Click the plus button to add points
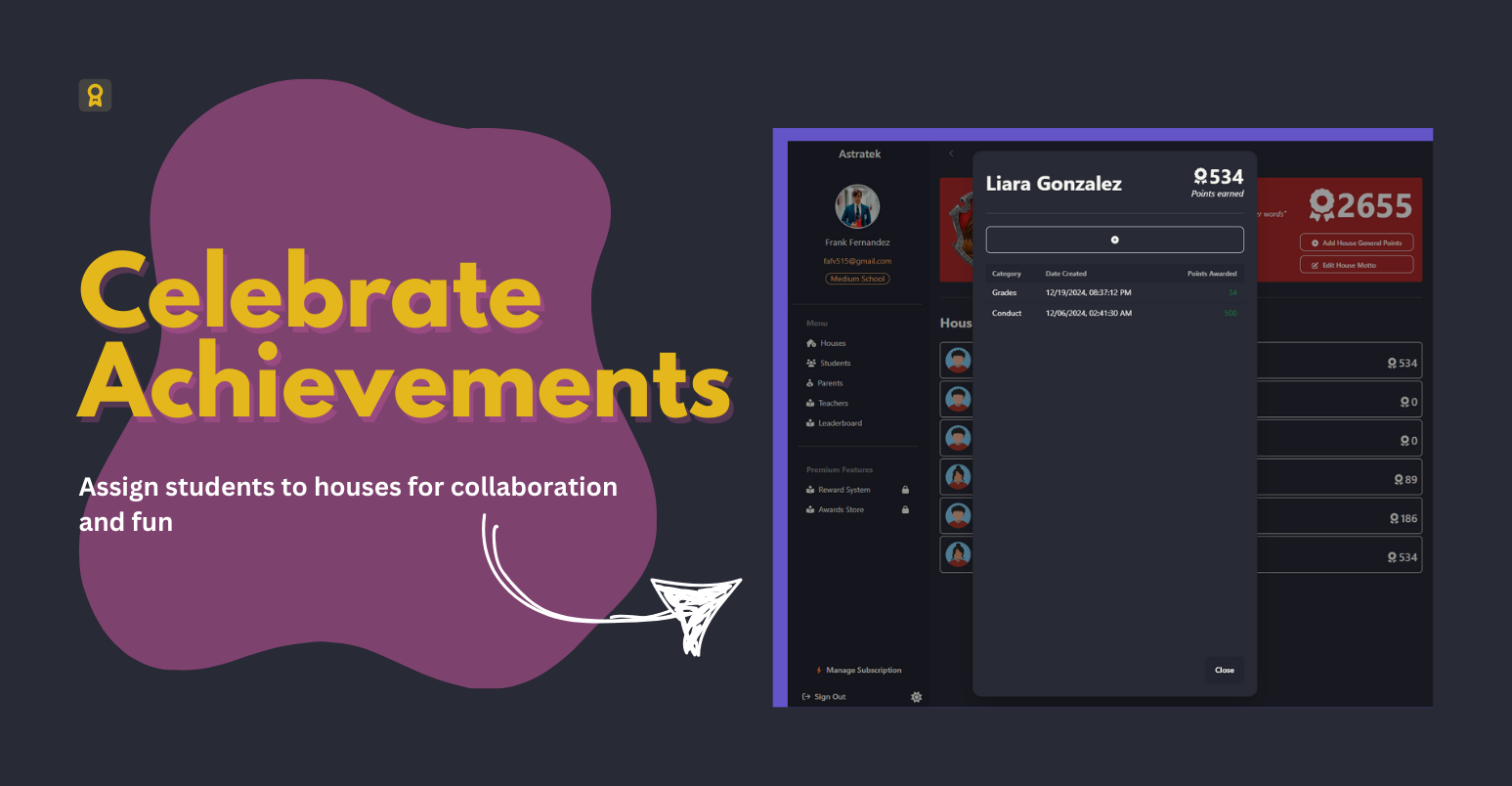This screenshot has width=1512, height=786. coord(1114,240)
